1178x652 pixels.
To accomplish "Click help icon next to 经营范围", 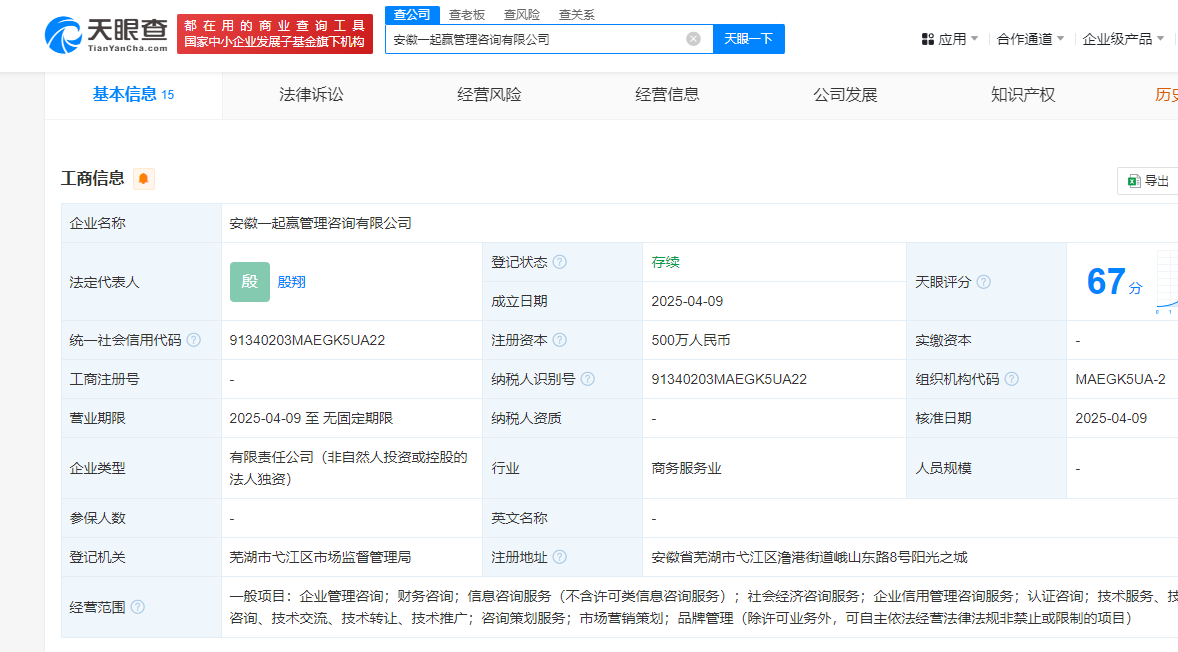I will 137,607.
